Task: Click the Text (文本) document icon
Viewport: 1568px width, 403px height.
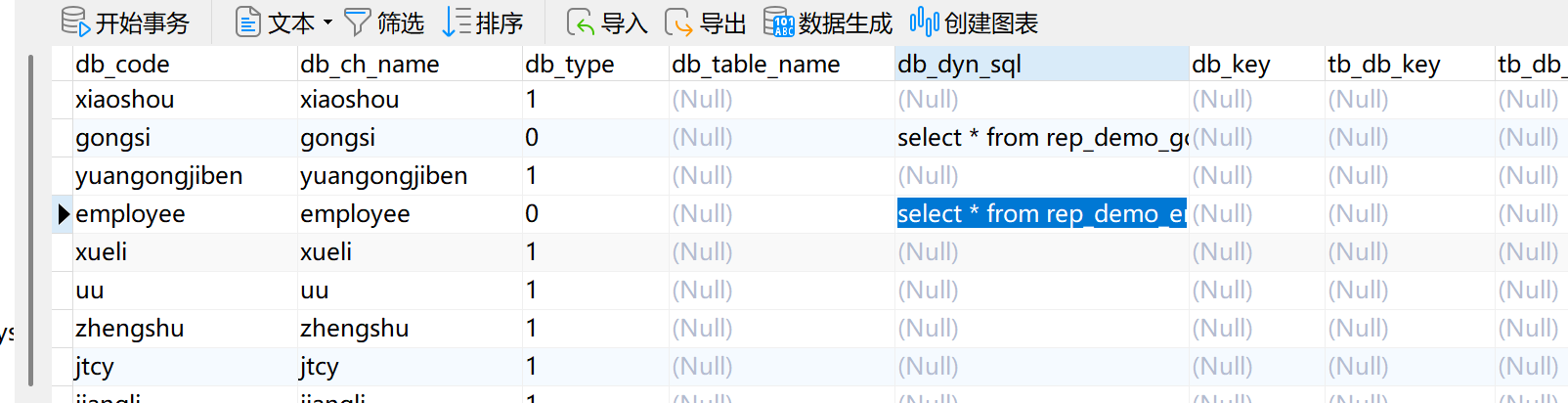Action: [248, 22]
